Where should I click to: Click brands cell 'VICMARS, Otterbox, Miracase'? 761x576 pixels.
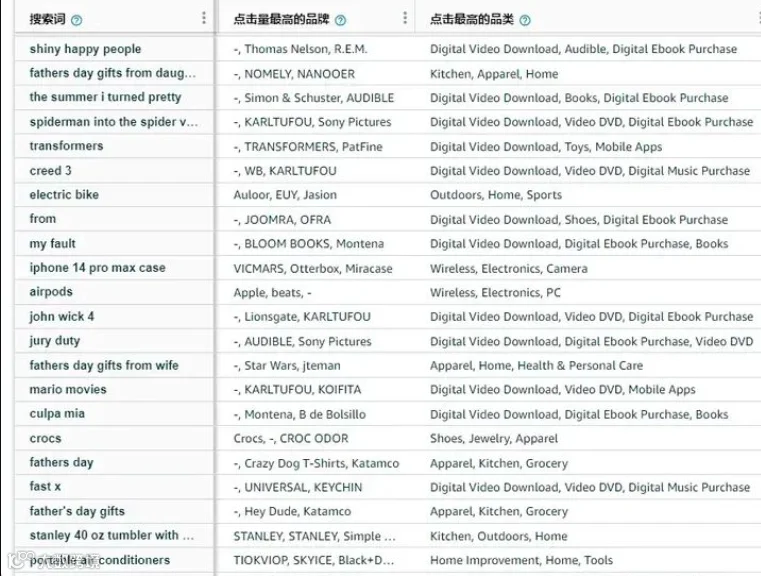313,269
